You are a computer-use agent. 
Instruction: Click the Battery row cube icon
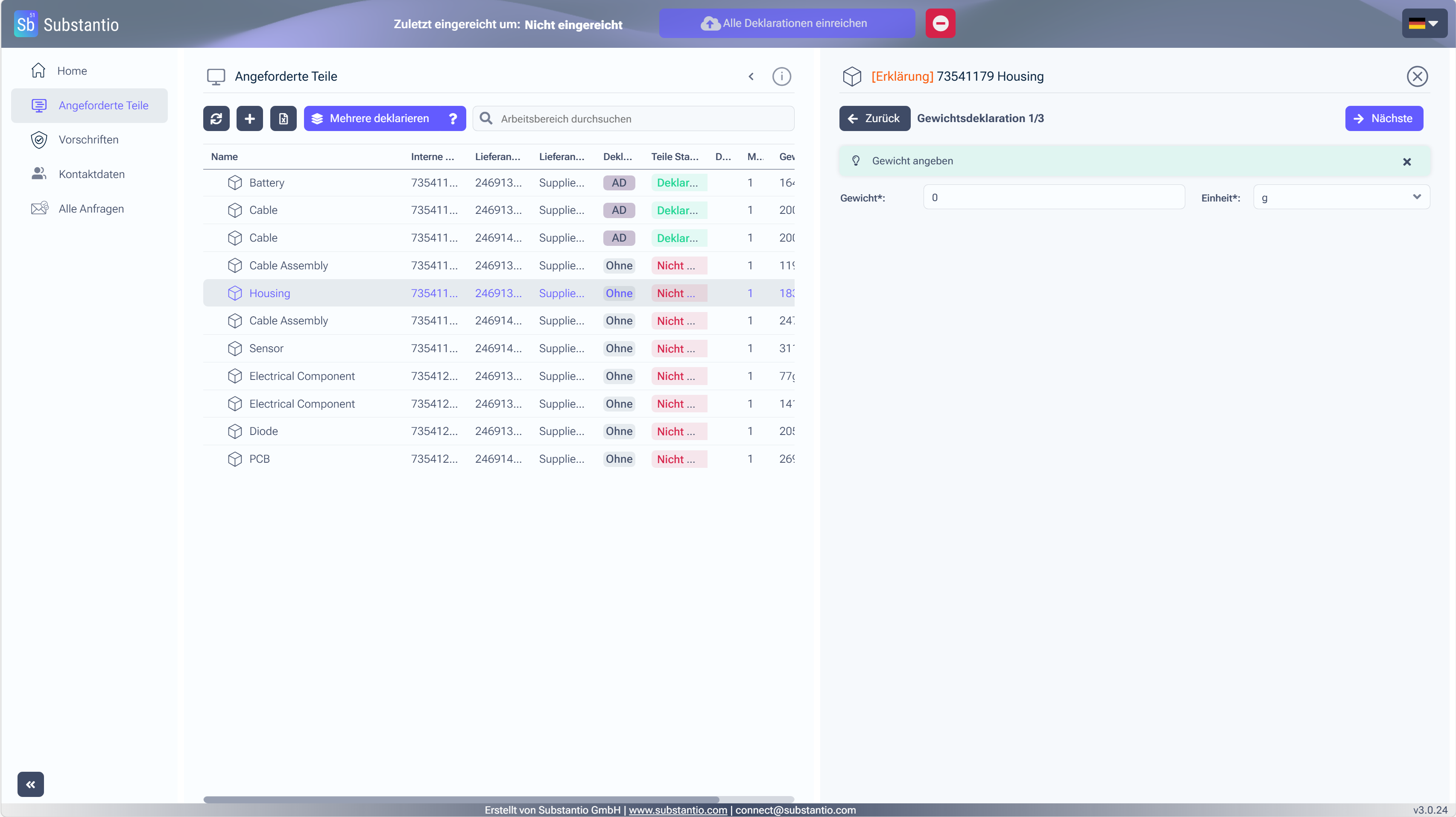tap(234, 183)
